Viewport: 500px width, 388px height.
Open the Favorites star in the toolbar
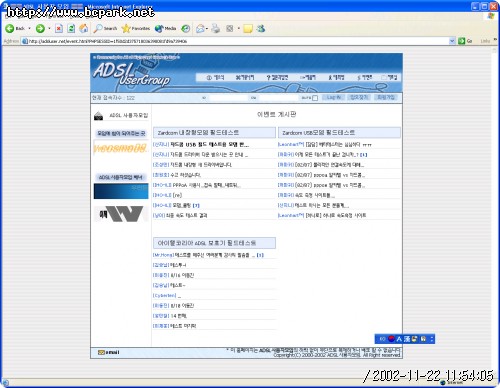(136, 29)
